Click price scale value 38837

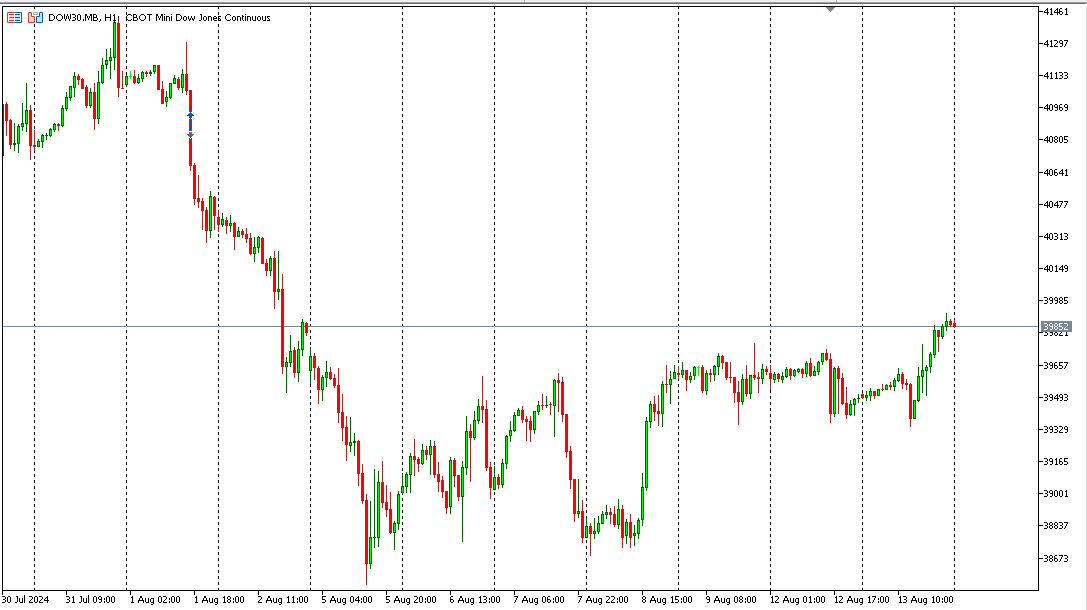click(1056, 525)
